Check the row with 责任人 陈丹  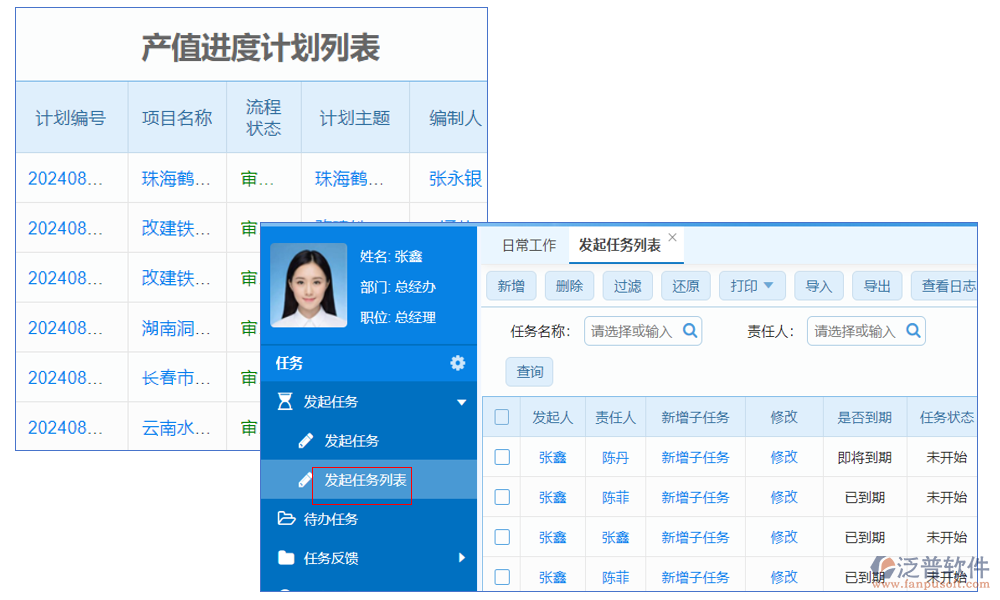502,457
